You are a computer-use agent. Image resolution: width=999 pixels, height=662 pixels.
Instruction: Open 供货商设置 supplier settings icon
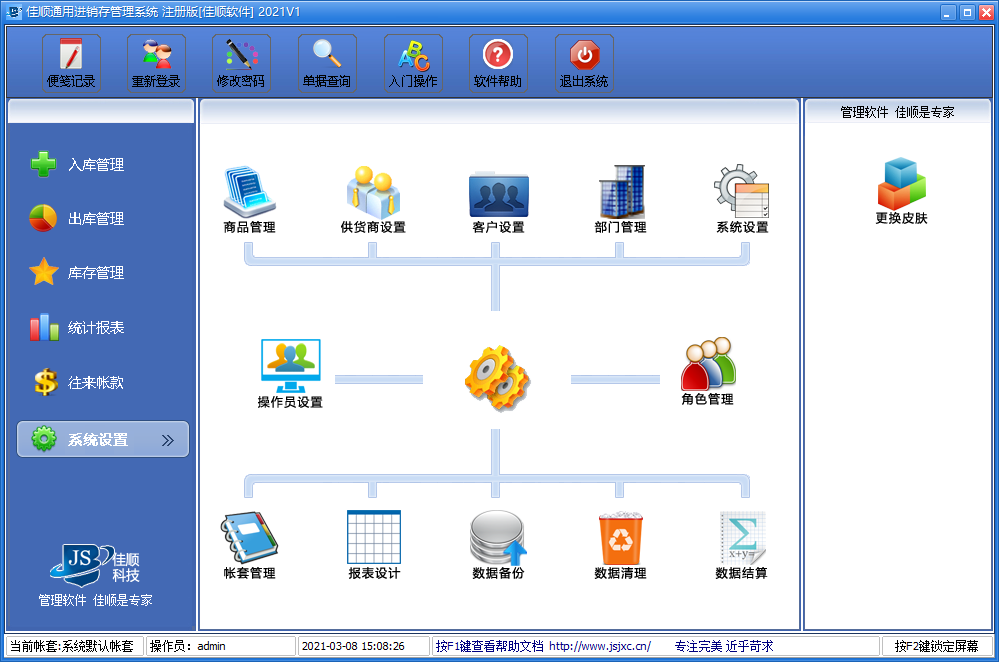[x=373, y=199]
